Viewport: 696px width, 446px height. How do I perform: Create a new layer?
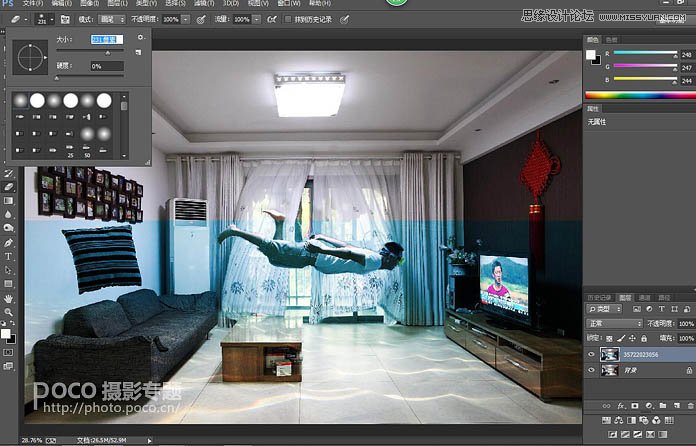(x=677, y=406)
